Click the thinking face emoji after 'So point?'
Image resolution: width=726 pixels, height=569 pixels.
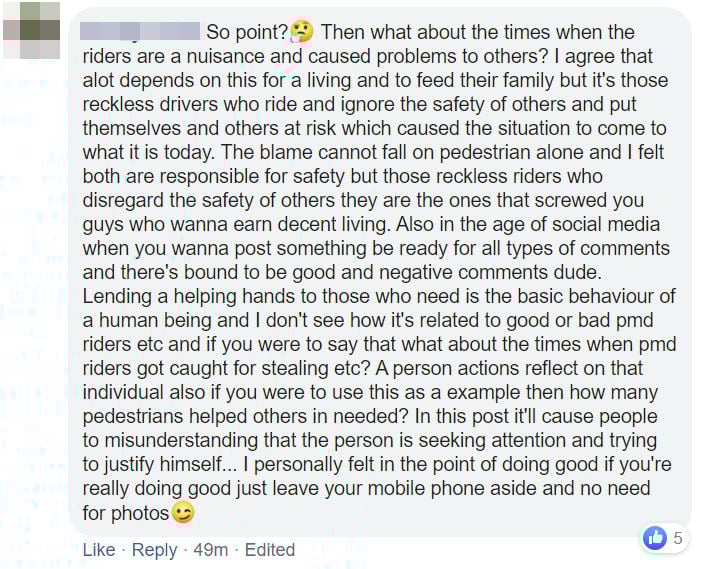[x=302, y=33]
